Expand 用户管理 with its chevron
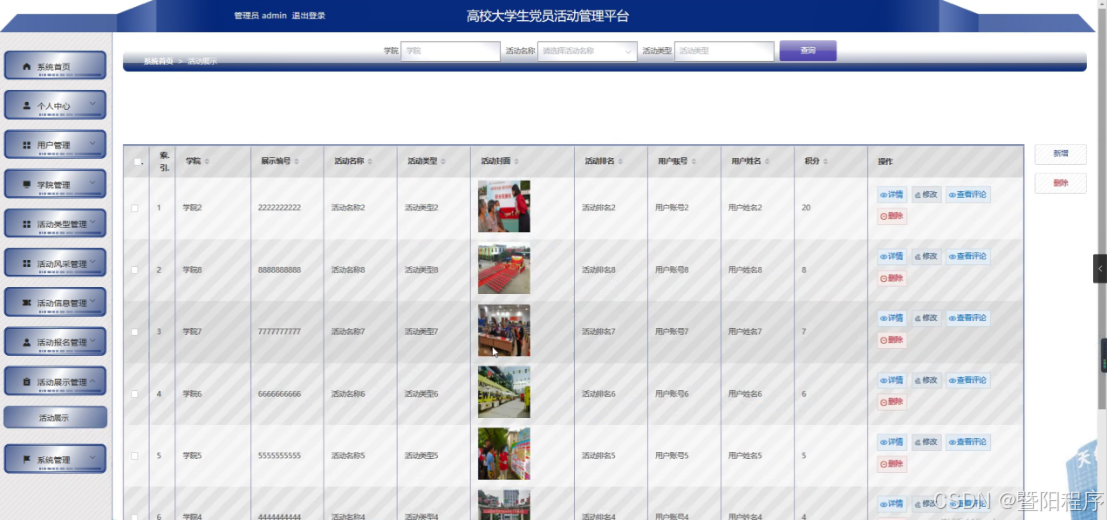Image resolution: width=1108 pixels, height=521 pixels. pyautogui.click(x=93, y=144)
